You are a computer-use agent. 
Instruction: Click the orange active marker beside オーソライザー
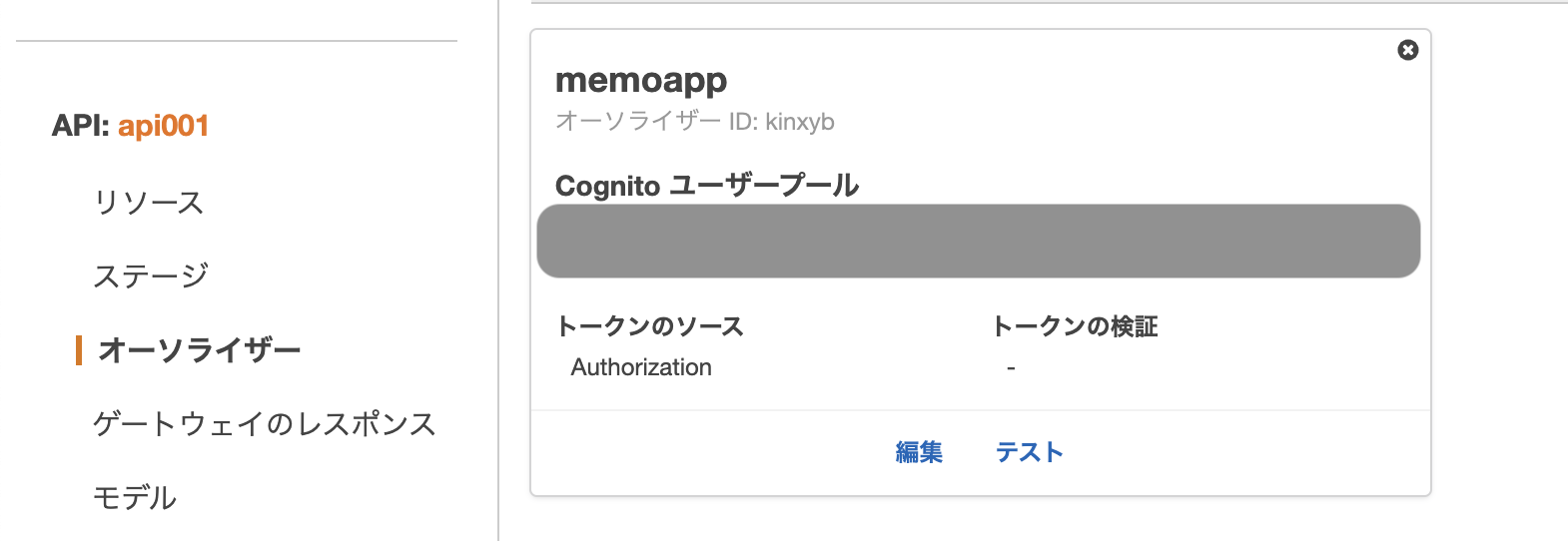click(78, 350)
